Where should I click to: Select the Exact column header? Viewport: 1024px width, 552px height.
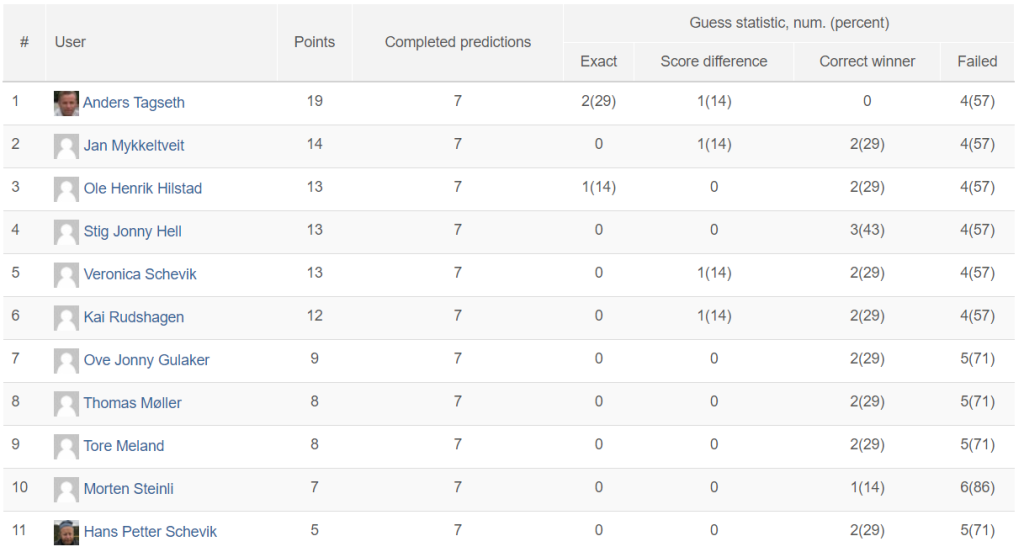[x=598, y=61]
